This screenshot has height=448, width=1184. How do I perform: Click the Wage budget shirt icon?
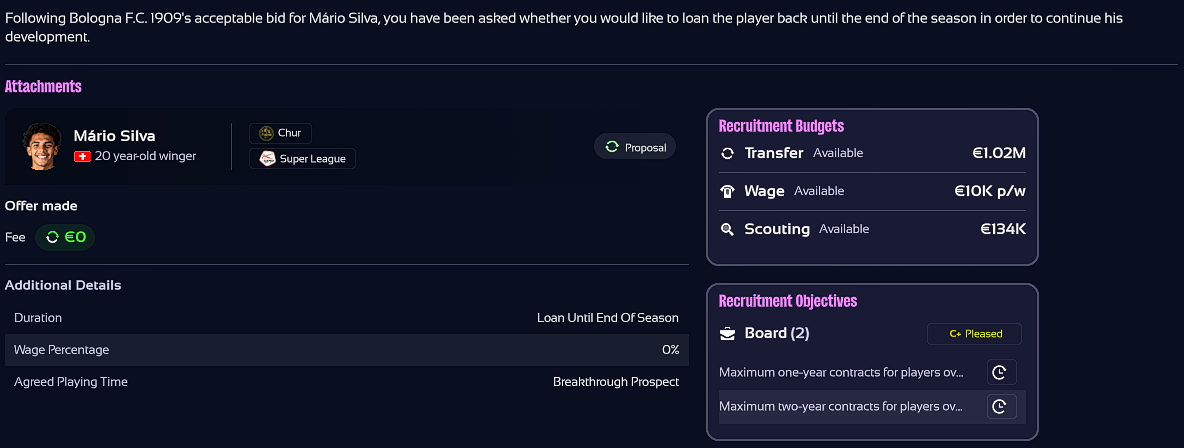(728, 191)
